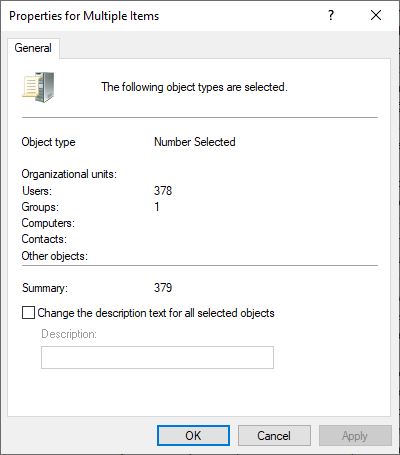Image resolution: width=400 pixels, height=455 pixels.
Task: Click the Users count value 378
Action: tap(163, 191)
